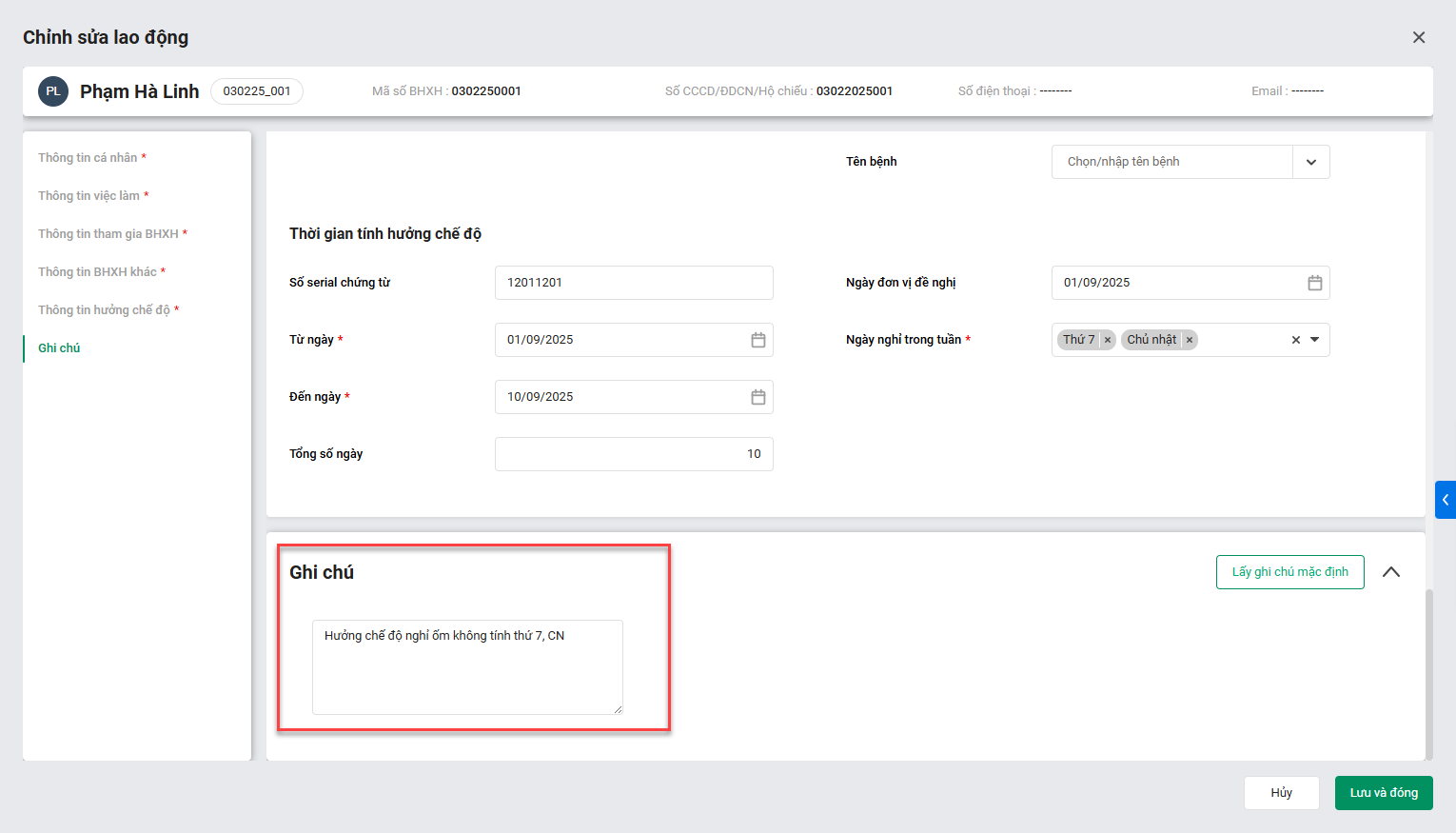Open the Từ ngày calendar picker
The height and width of the screenshot is (833, 1456).
(x=758, y=340)
